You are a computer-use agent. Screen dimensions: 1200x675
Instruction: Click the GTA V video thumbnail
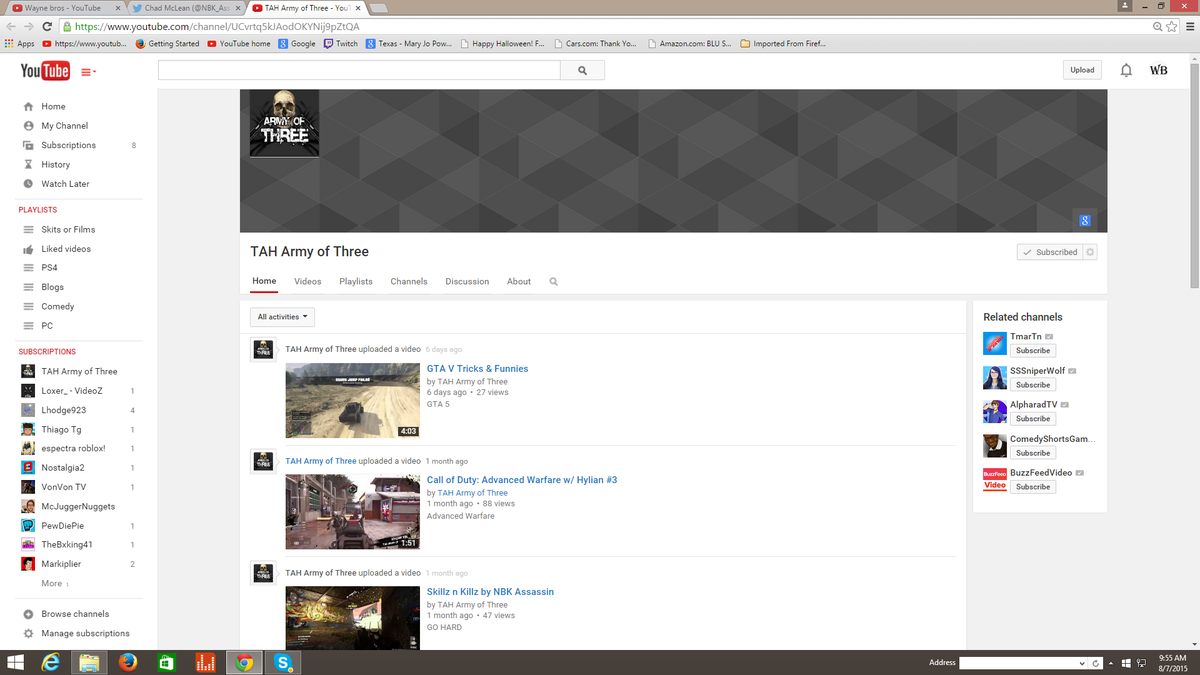[x=353, y=400]
